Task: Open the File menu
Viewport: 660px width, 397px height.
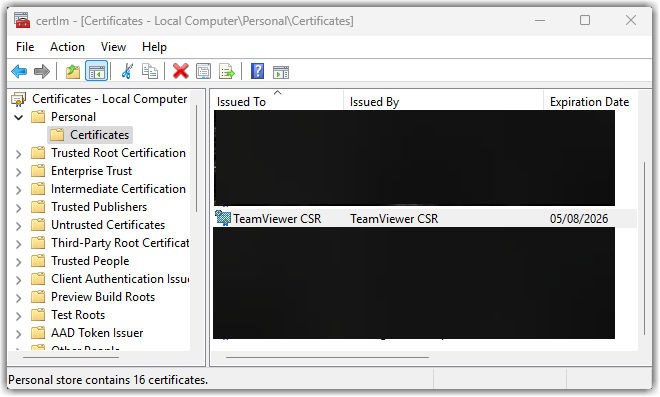Action: click(x=25, y=47)
